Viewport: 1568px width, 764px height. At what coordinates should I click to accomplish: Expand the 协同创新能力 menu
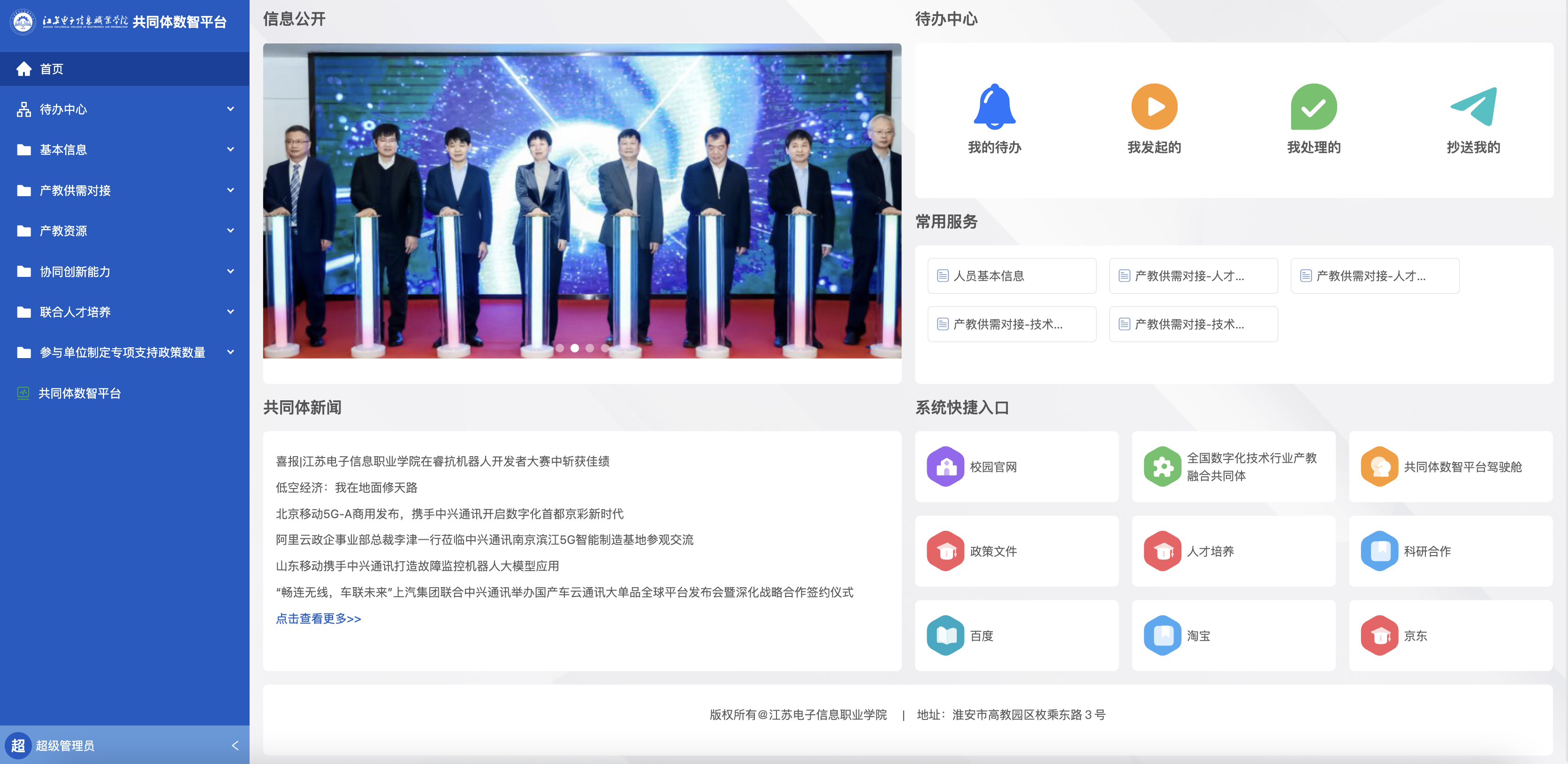(125, 271)
